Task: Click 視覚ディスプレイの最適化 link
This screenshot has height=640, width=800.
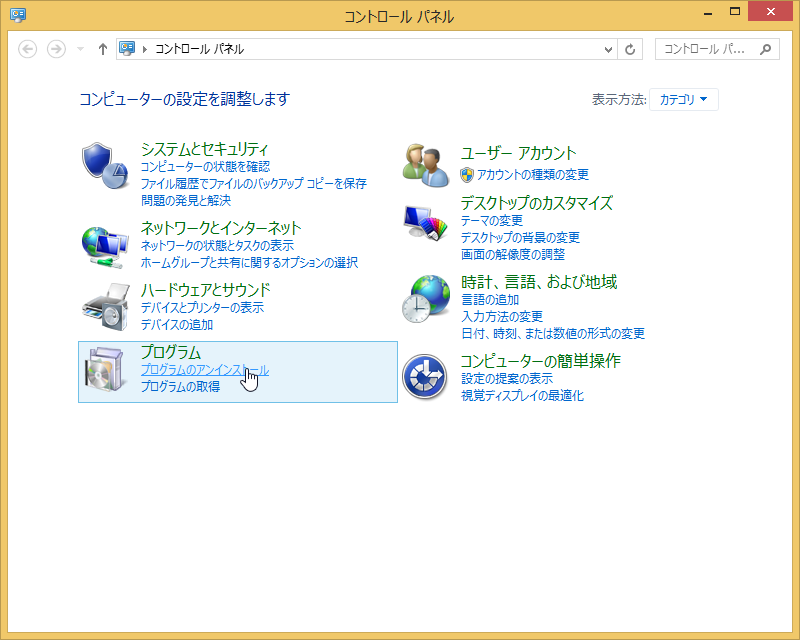Action: click(x=522, y=395)
